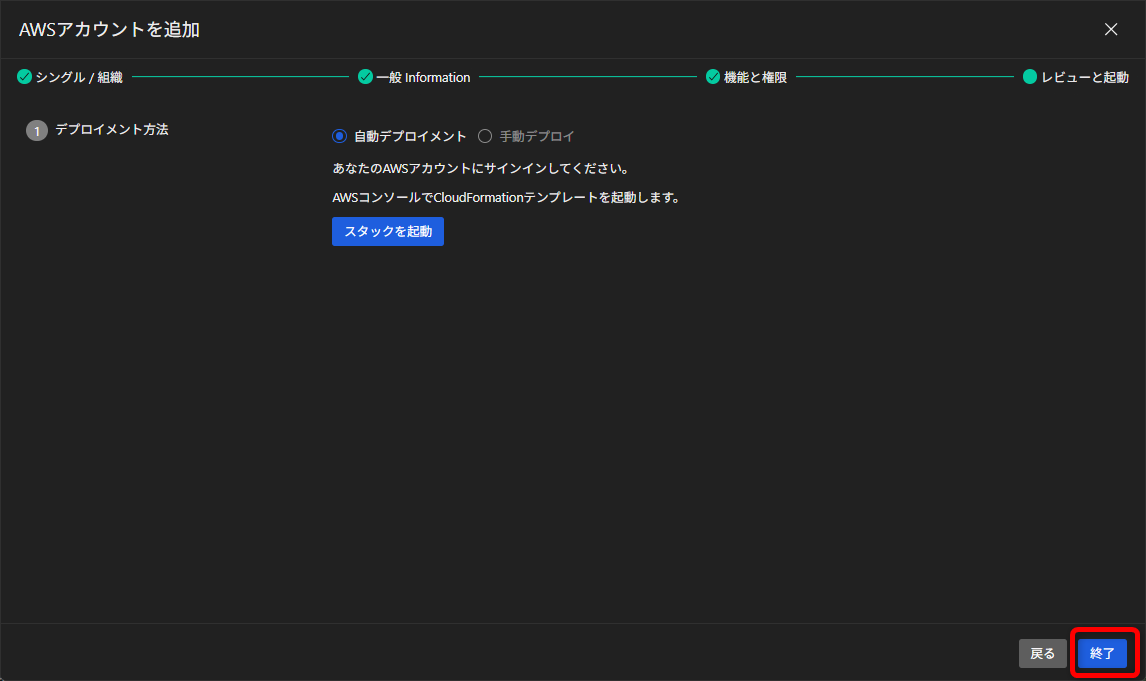This screenshot has width=1146, height=681.
Task: Click the step 1 number badge
Action: tap(37, 130)
